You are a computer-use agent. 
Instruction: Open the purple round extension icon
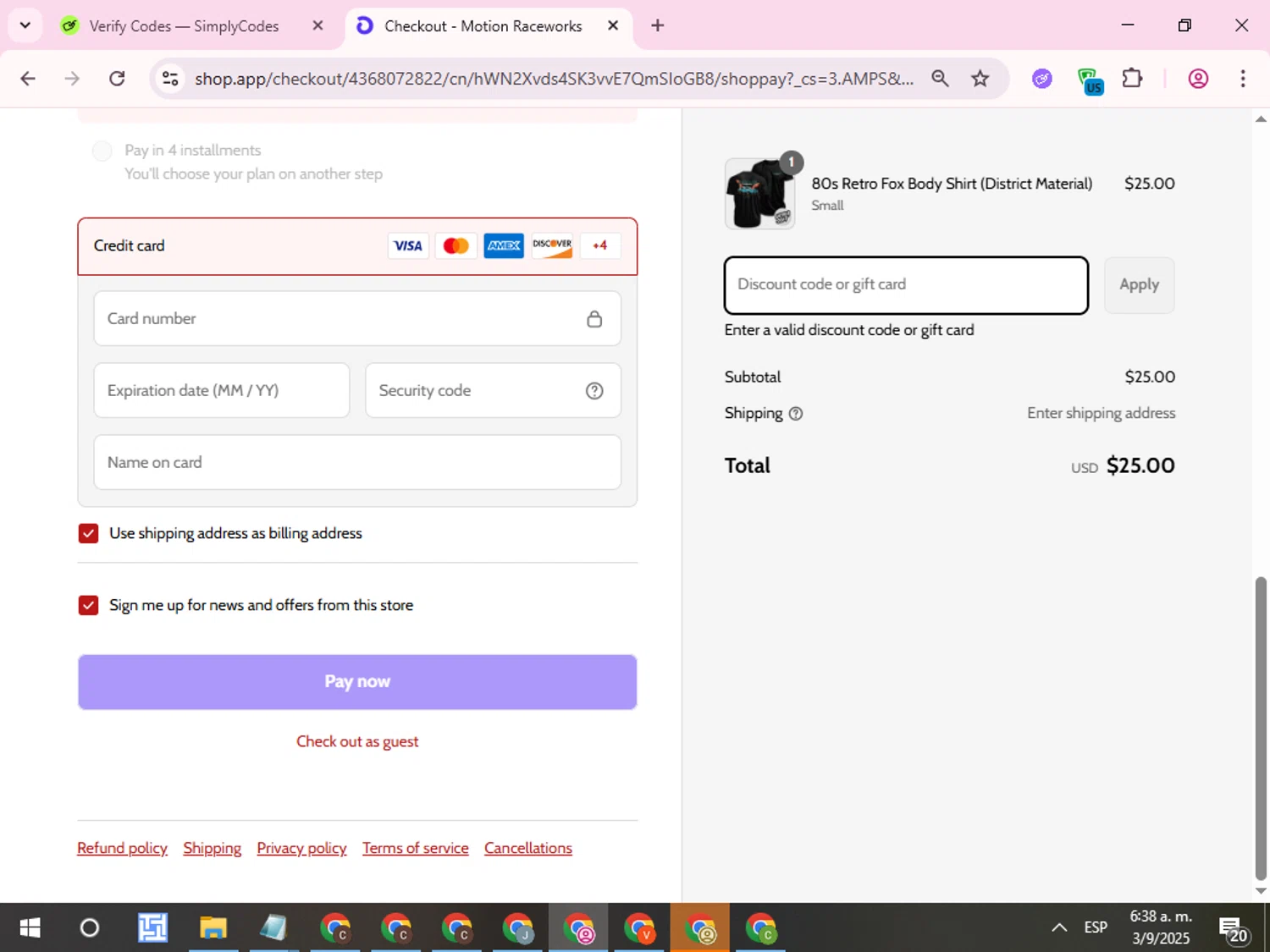(1042, 79)
